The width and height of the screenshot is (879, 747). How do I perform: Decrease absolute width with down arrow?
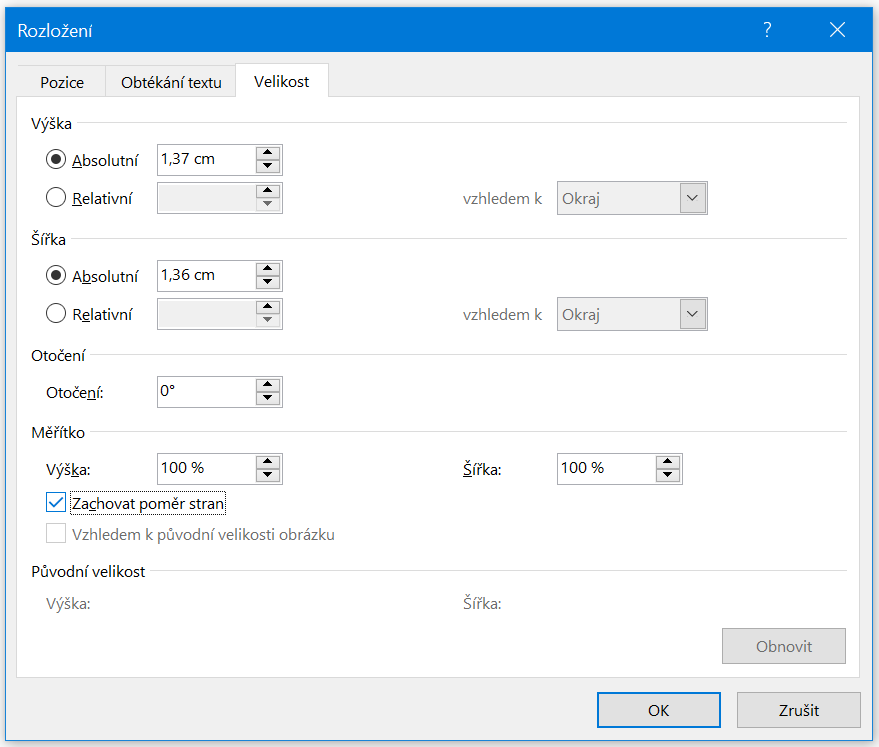266,283
